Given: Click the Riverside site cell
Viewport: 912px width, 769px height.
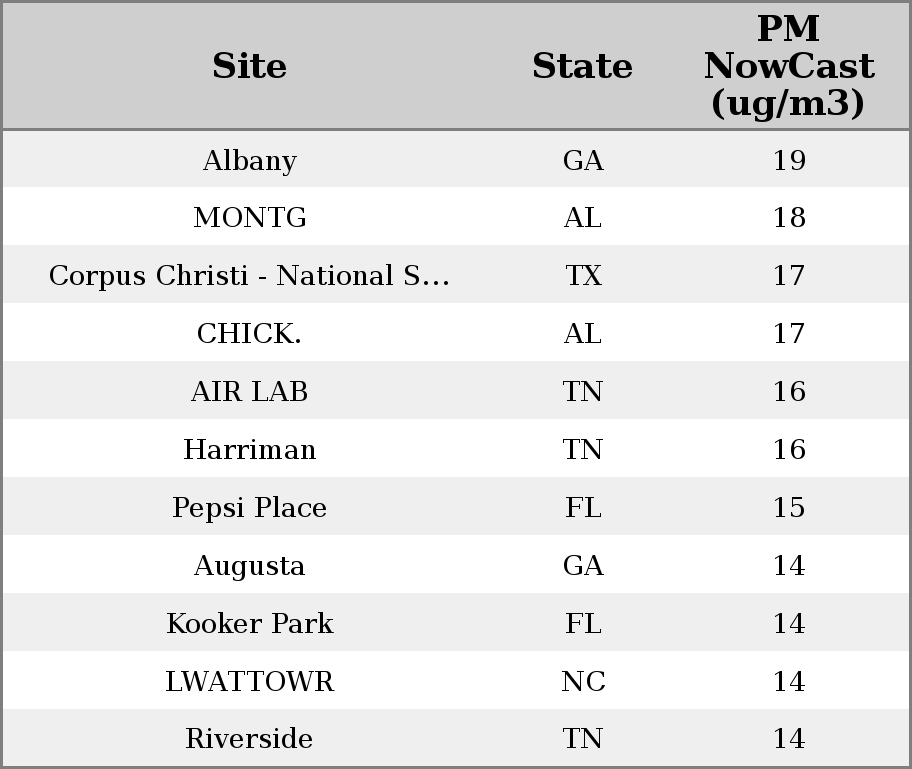Looking at the screenshot, I should 249,739.
